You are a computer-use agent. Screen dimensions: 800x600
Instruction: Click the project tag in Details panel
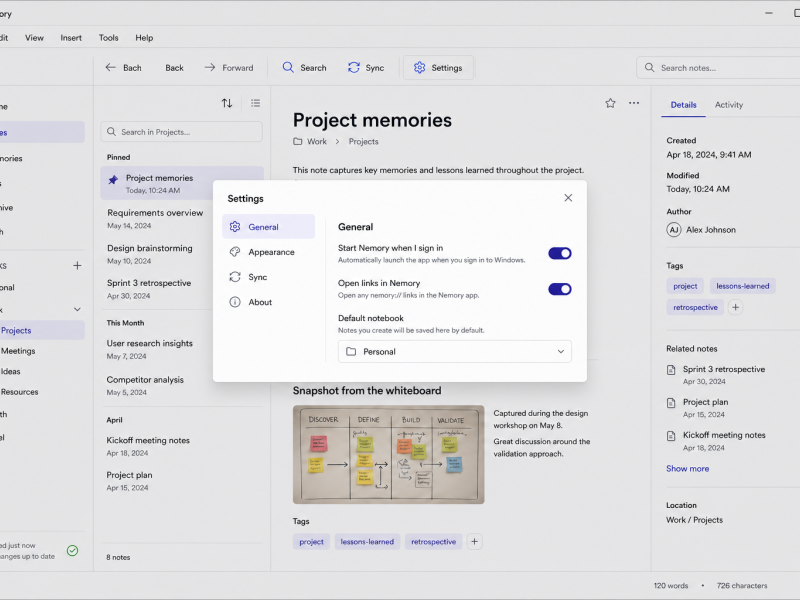tap(685, 286)
